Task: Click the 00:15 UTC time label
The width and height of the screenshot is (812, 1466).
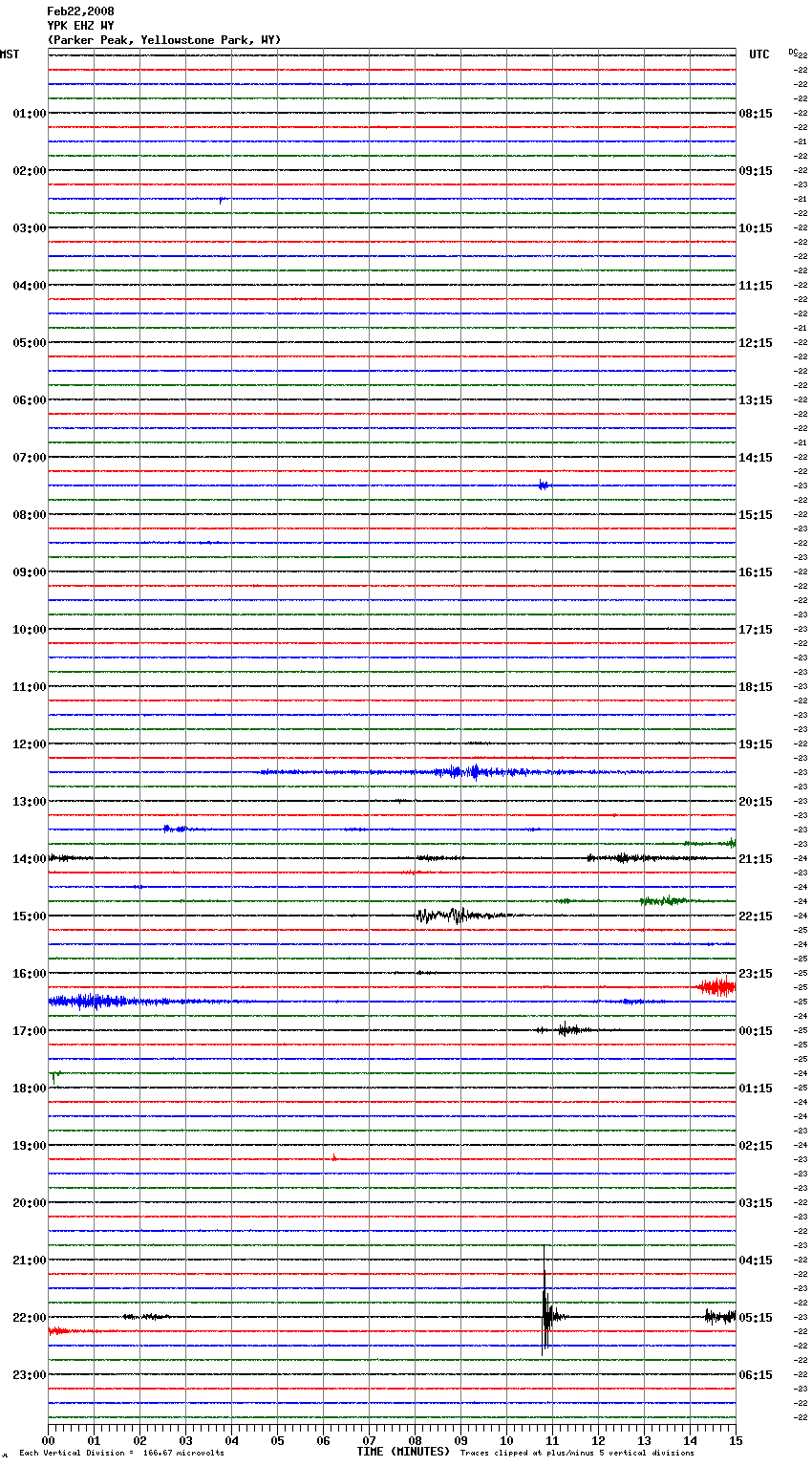Action: pos(756,1031)
